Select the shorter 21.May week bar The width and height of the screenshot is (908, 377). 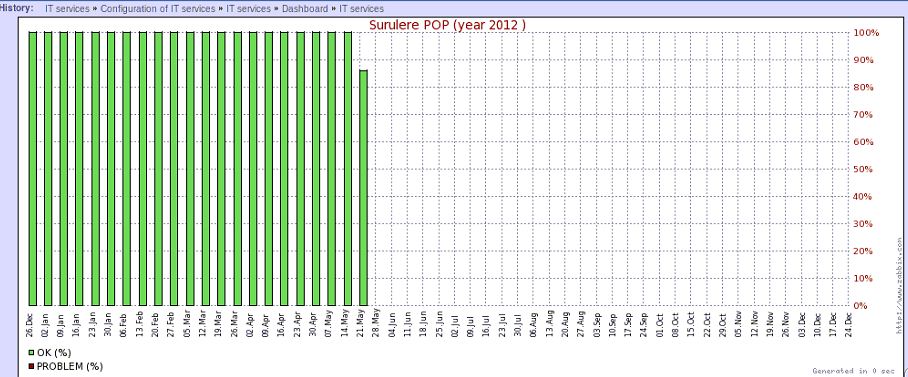[x=363, y=188]
